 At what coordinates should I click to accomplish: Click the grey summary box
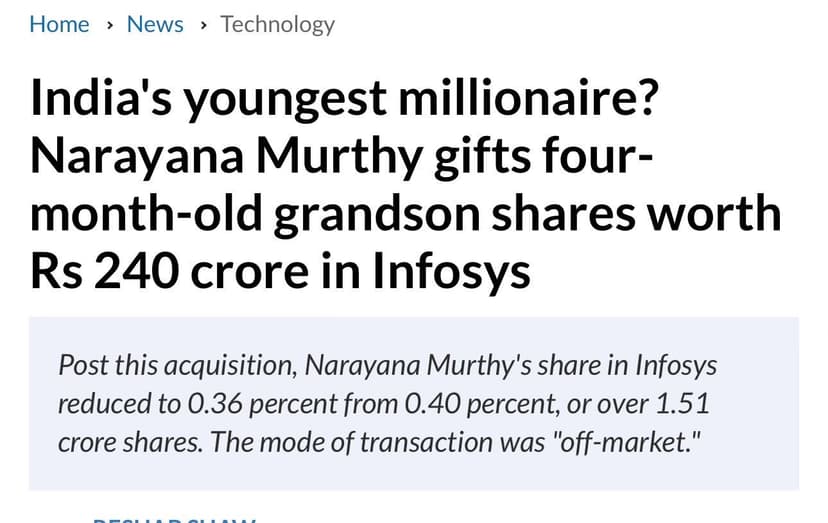pyautogui.click(x=413, y=404)
